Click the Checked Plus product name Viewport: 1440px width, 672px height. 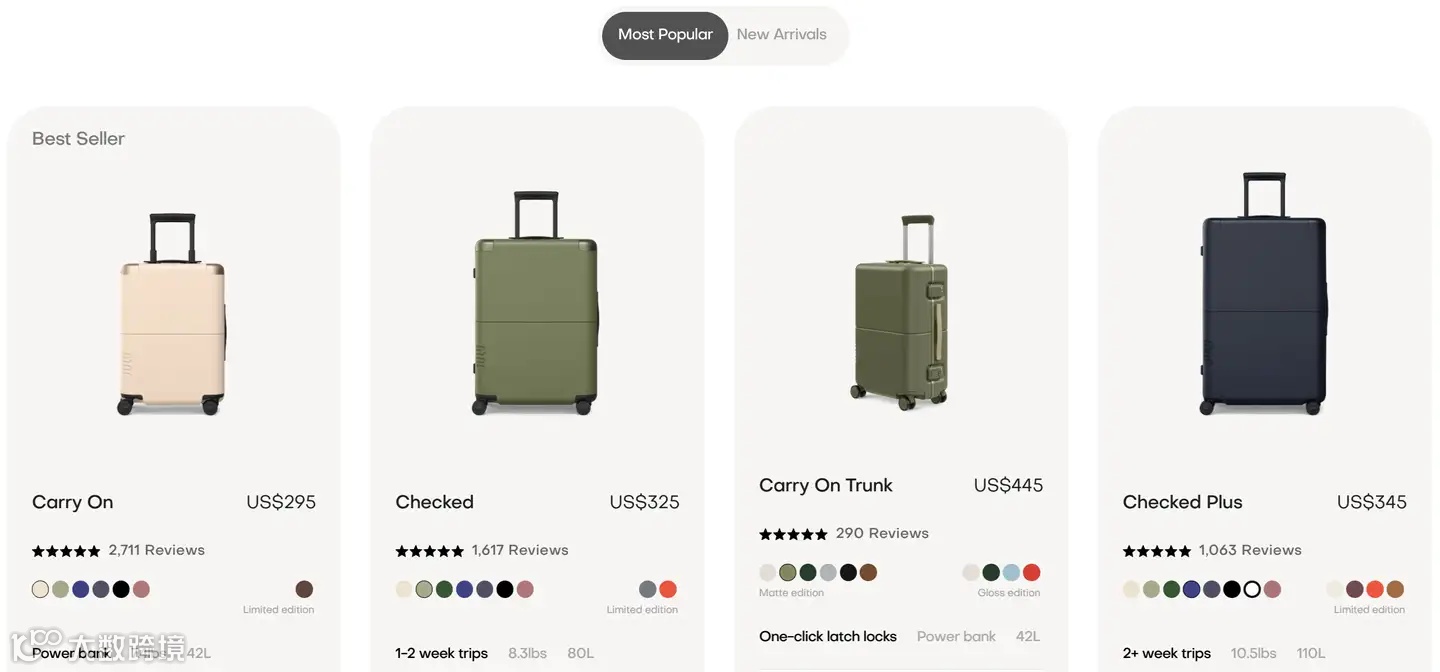tap(1182, 502)
